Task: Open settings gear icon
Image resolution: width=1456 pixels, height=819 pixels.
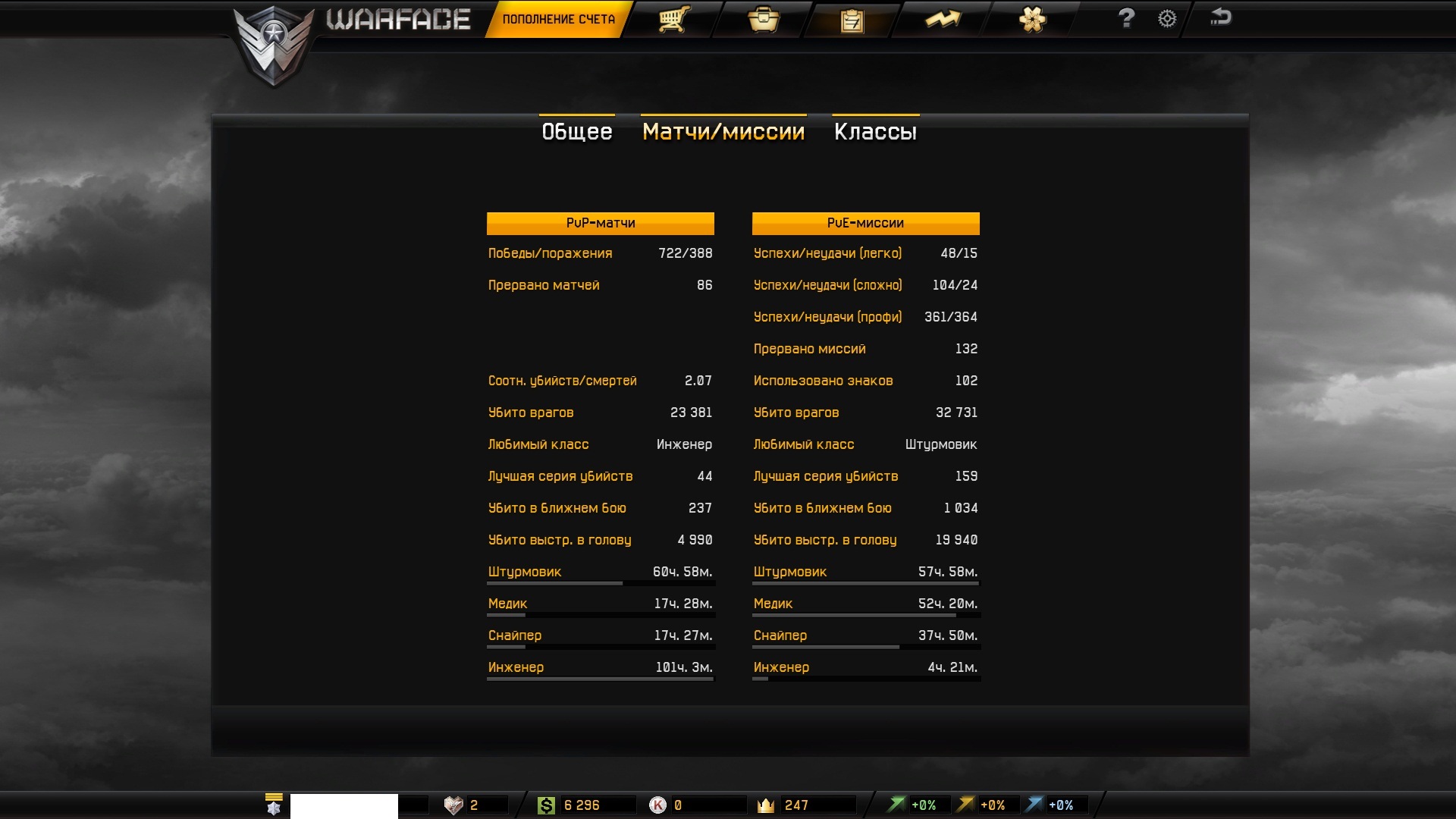Action: click(1167, 19)
